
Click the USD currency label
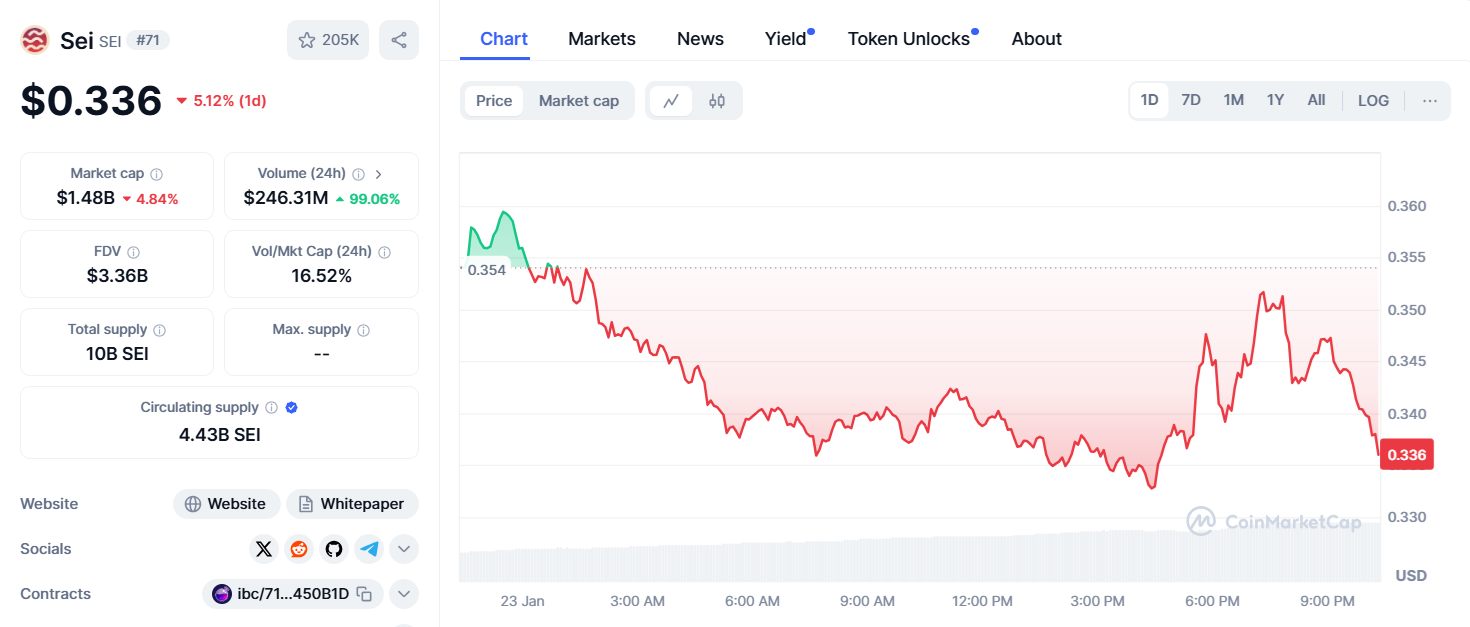[x=1411, y=575]
